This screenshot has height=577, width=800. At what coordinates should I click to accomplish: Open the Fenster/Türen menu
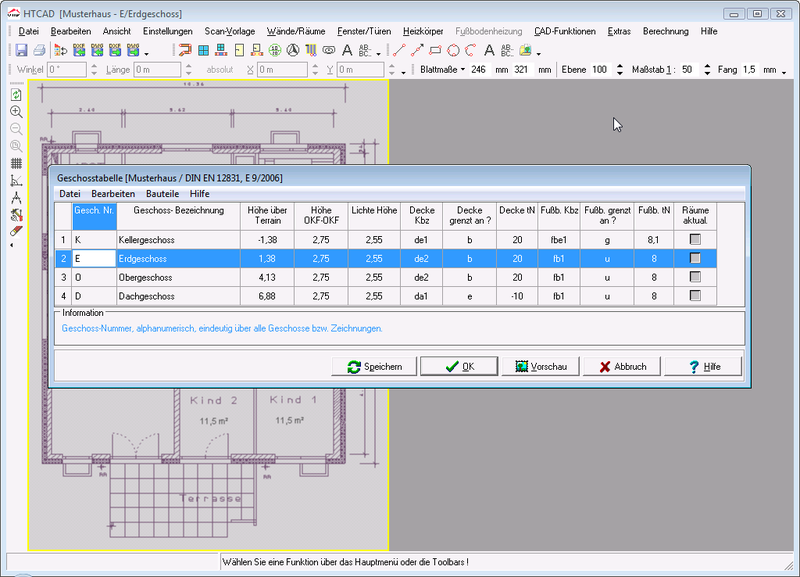click(x=364, y=31)
